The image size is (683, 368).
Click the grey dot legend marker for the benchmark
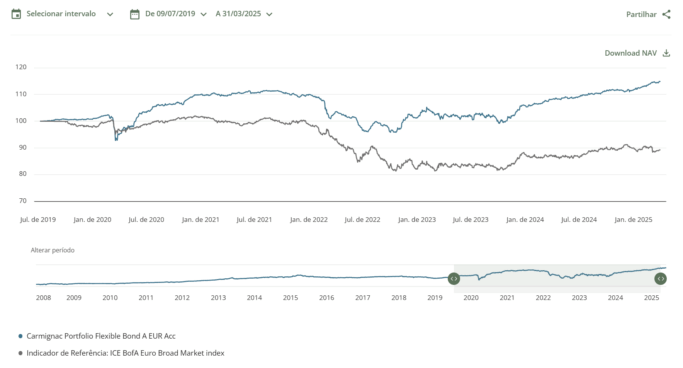(x=20, y=353)
